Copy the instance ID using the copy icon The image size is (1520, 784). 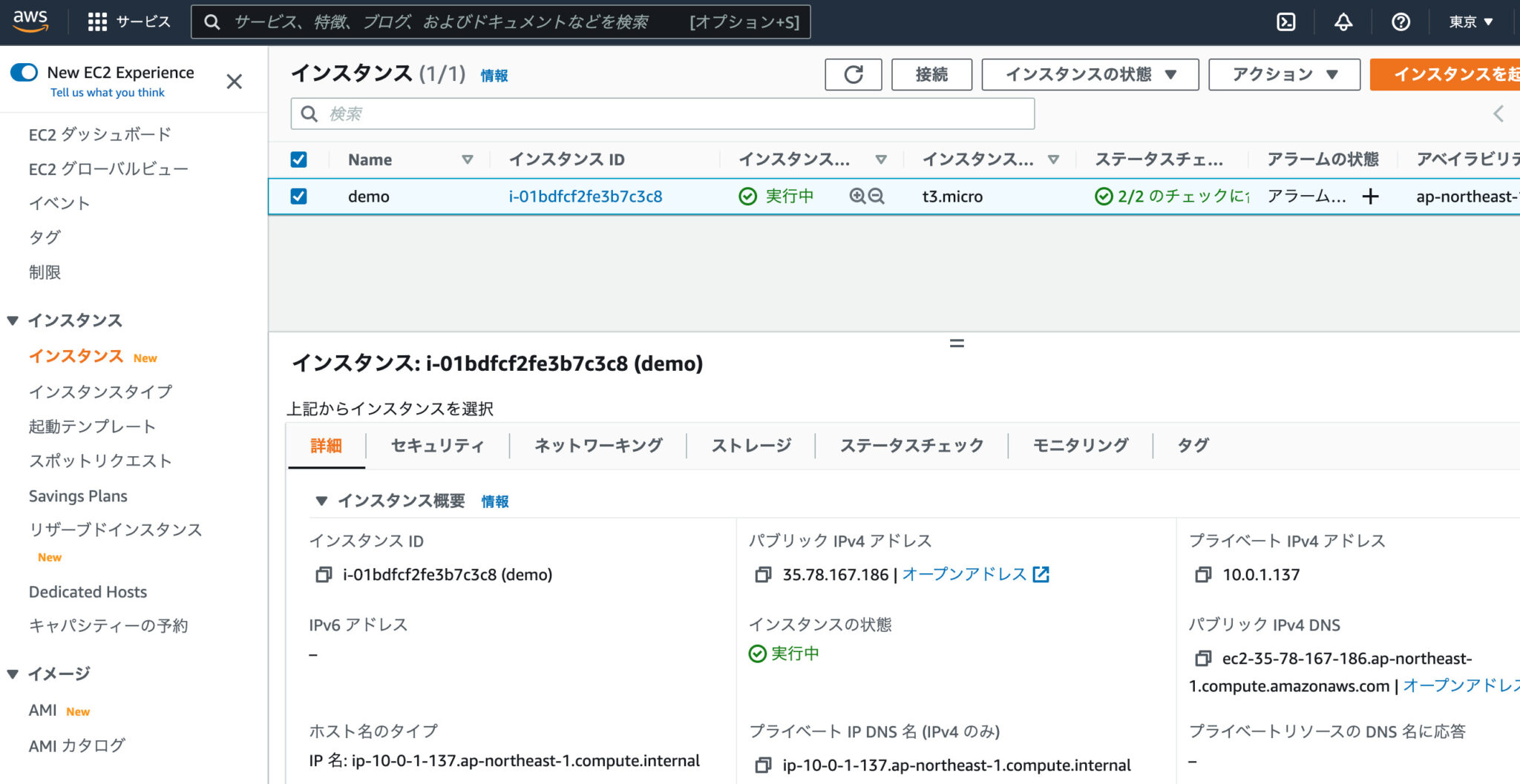[322, 574]
